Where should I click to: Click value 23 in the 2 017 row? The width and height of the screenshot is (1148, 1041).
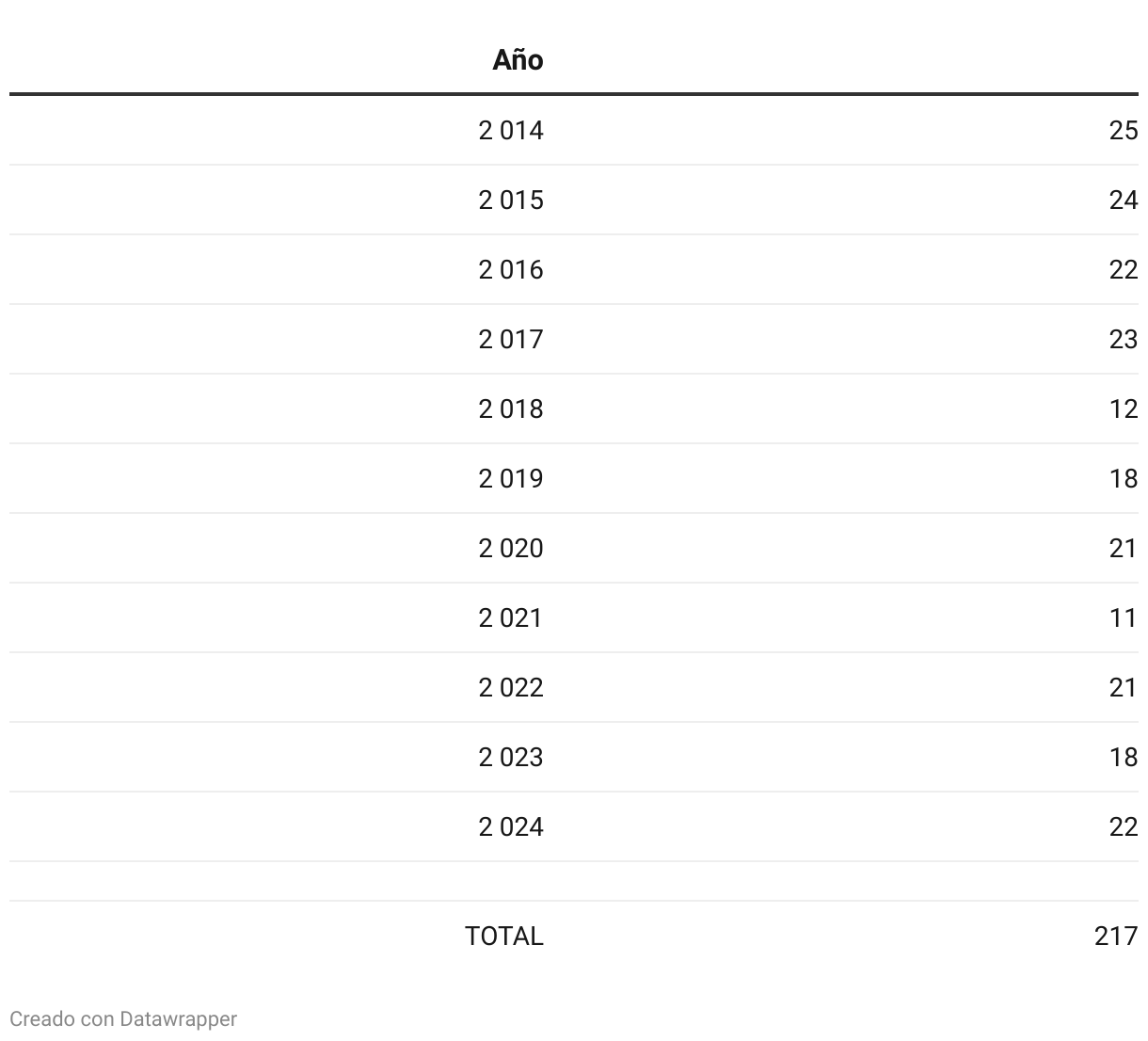click(x=1124, y=339)
